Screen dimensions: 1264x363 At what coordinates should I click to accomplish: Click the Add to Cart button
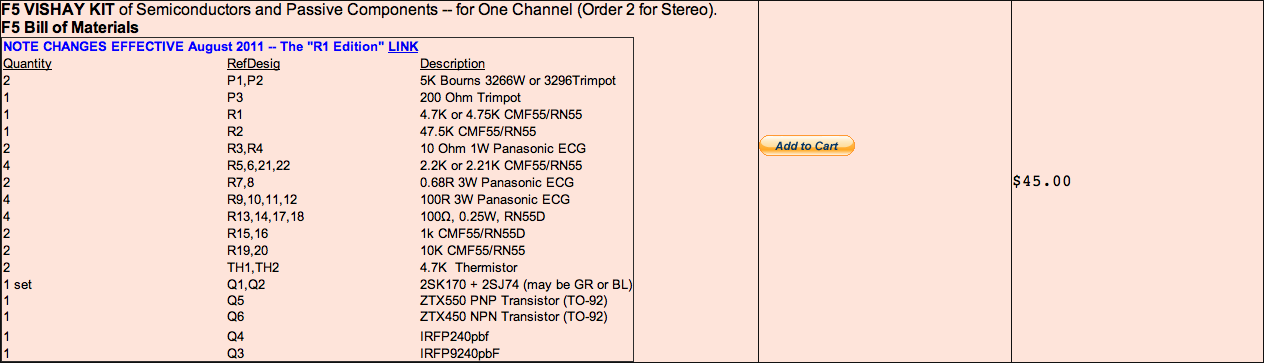click(807, 146)
